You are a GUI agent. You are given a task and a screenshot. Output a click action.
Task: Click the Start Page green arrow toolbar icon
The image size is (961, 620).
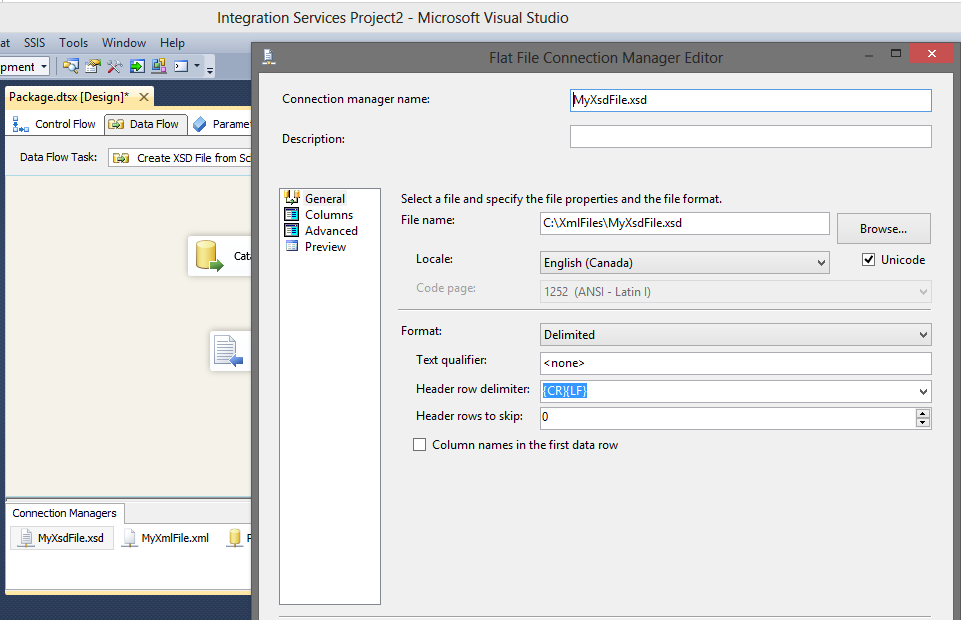[x=137, y=66]
